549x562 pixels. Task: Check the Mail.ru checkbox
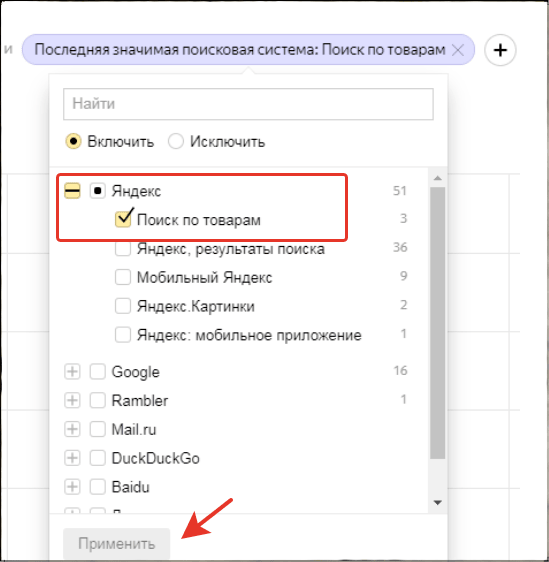pyautogui.click(x=97, y=429)
